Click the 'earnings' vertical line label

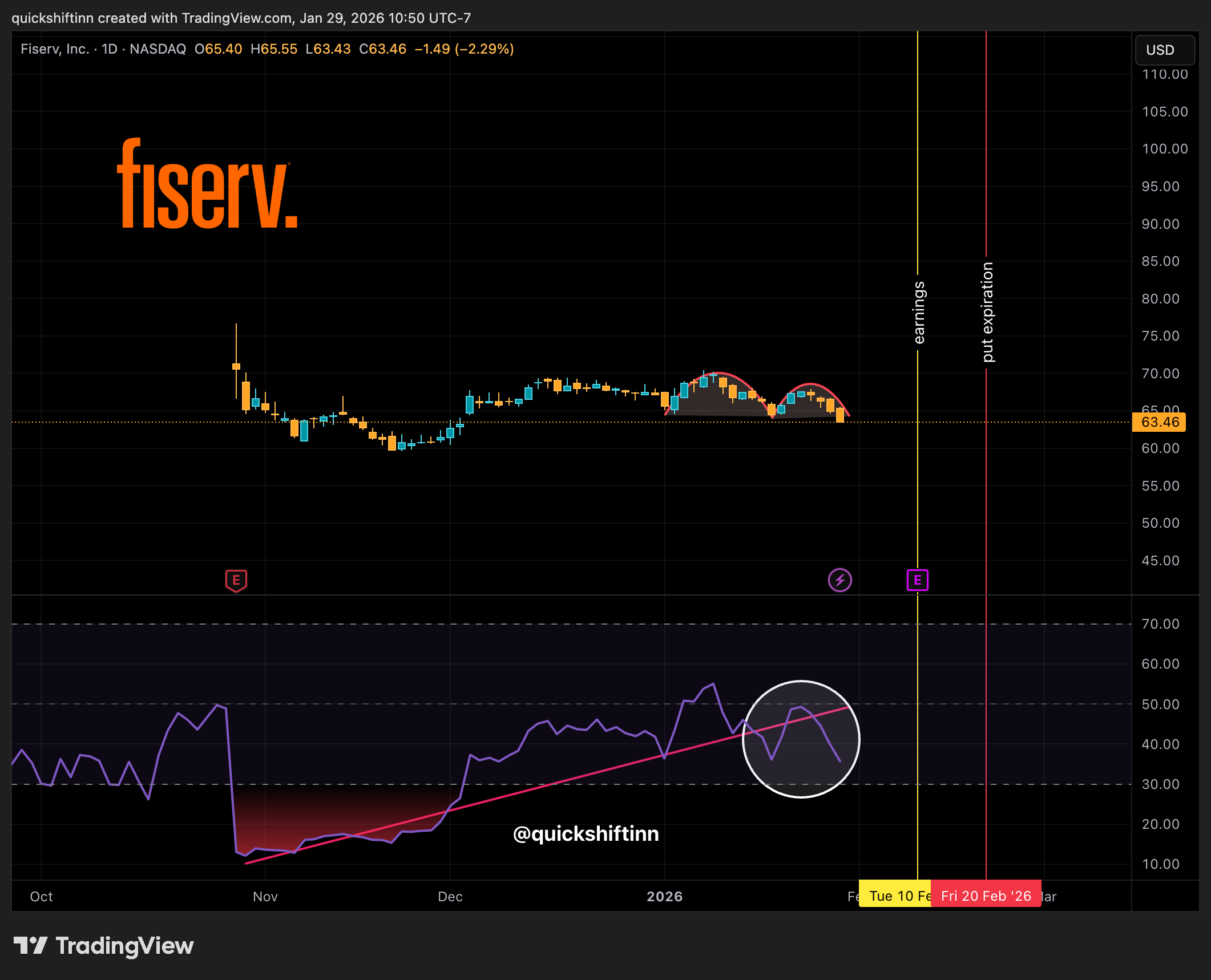pyautogui.click(x=919, y=313)
